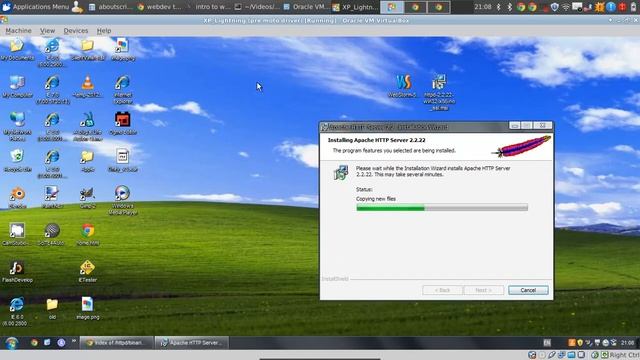The height and width of the screenshot is (360, 640).
Task: Click the XP taskbar clock 21:08
Action: tap(627, 342)
